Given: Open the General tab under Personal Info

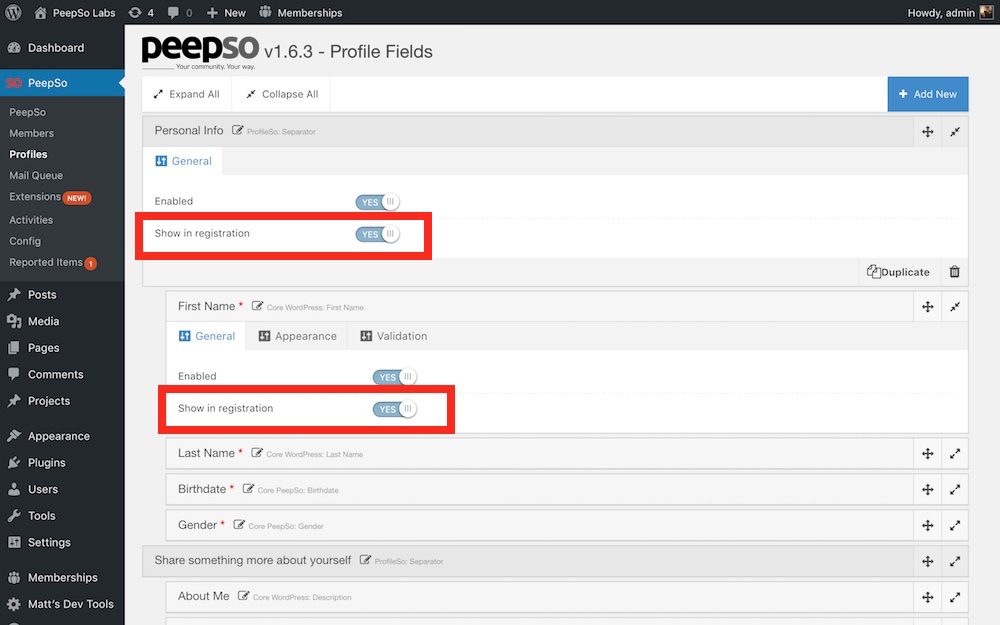Looking at the screenshot, I should tap(183, 161).
